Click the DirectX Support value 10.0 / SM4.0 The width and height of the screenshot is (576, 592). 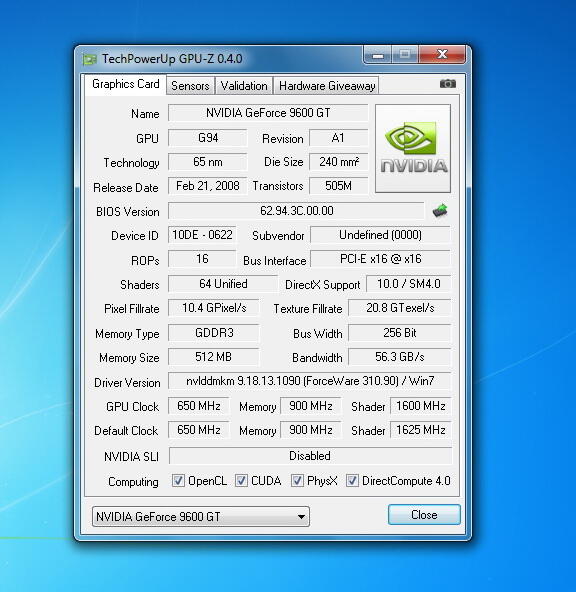tap(408, 284)
